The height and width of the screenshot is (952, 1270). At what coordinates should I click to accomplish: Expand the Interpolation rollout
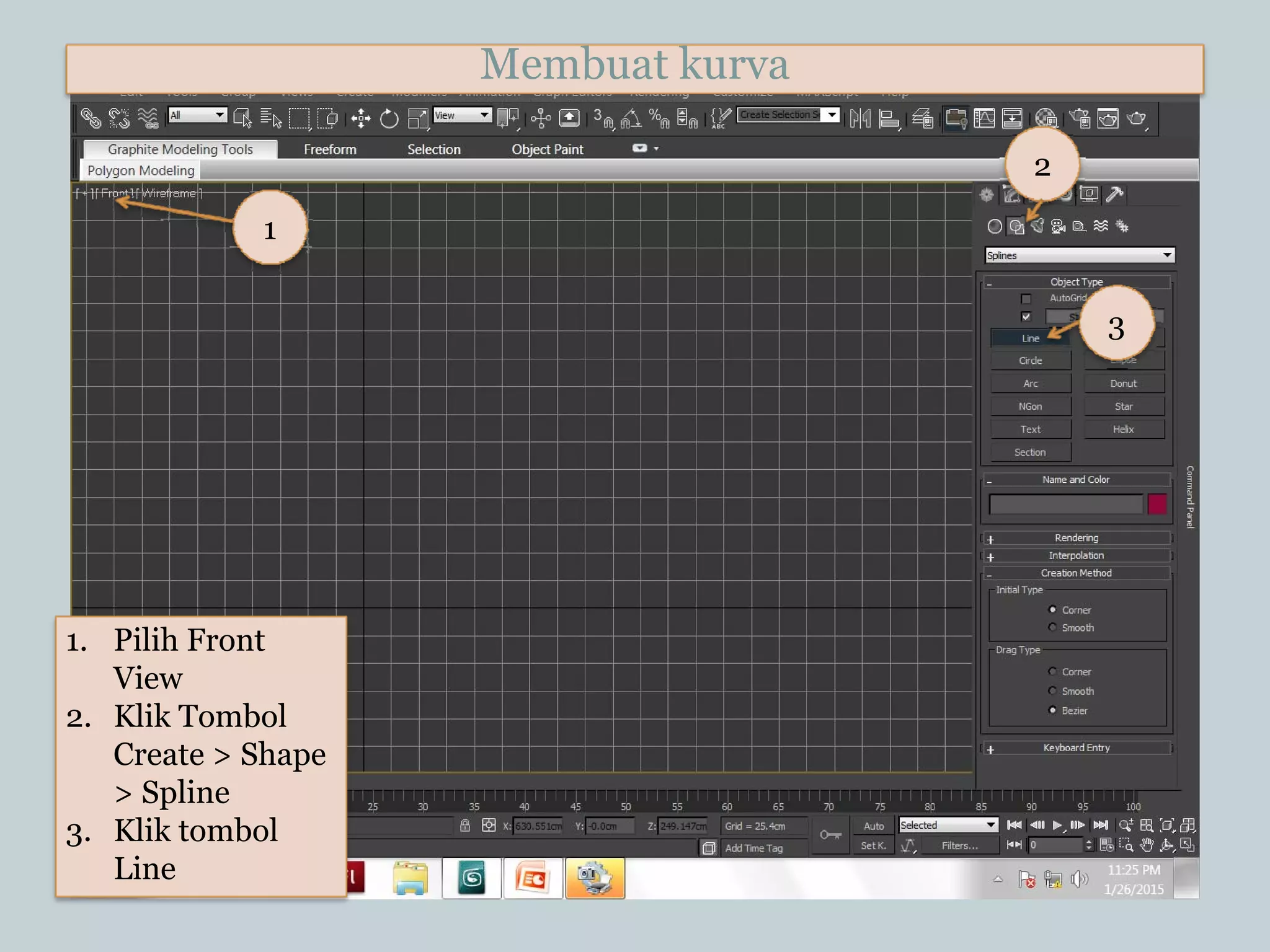click(x=1077, y=555)
